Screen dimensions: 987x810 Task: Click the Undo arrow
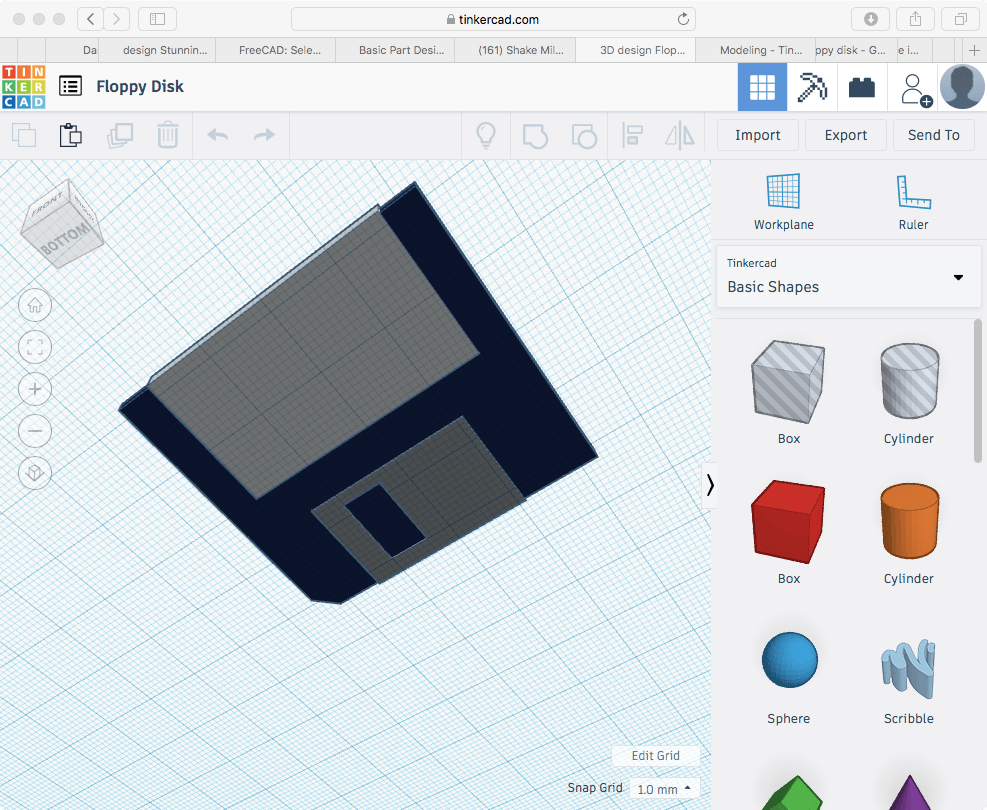(x=217, y=135)
